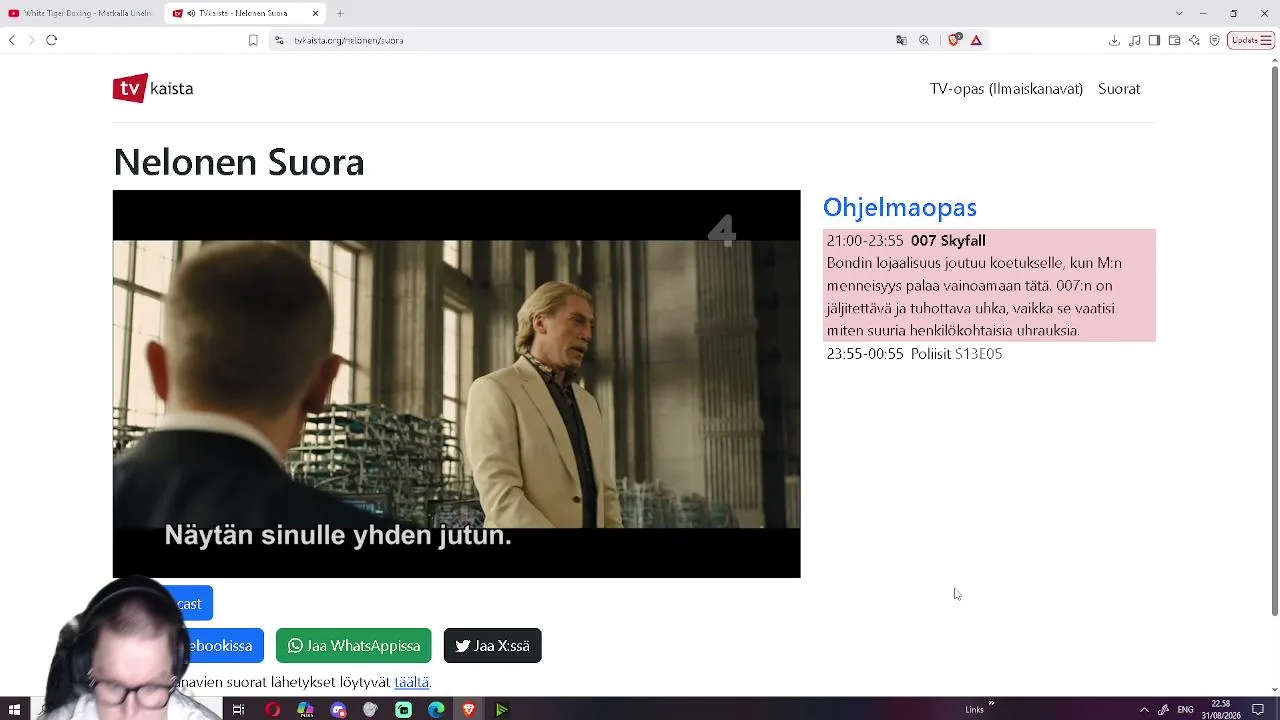Open Task View on the taskbar

pyautogui.click(x=238, y=710)
